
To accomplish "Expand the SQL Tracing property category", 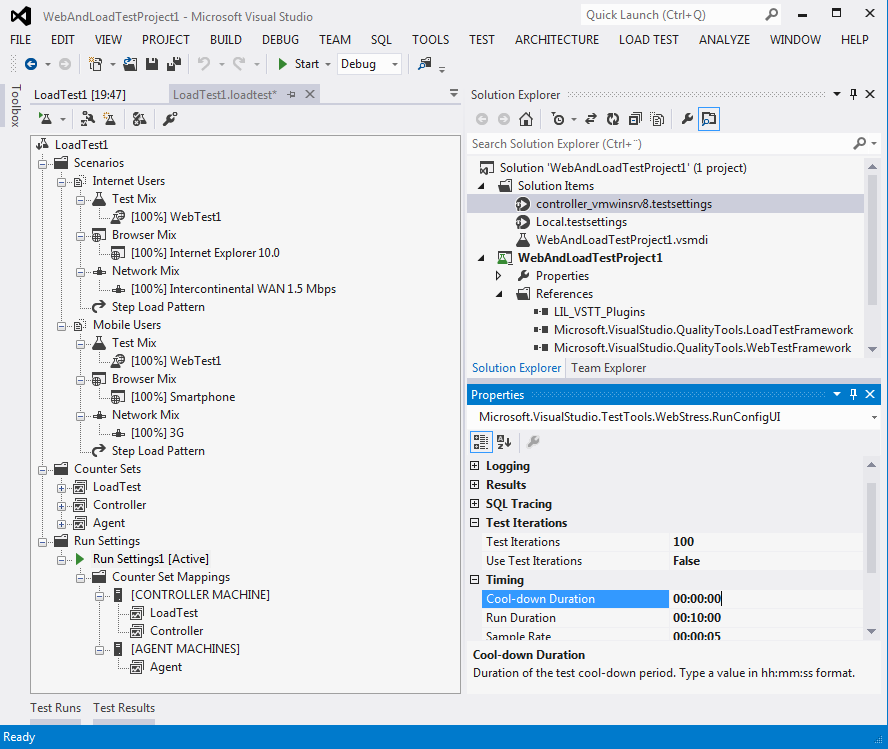I will [475, 504].
